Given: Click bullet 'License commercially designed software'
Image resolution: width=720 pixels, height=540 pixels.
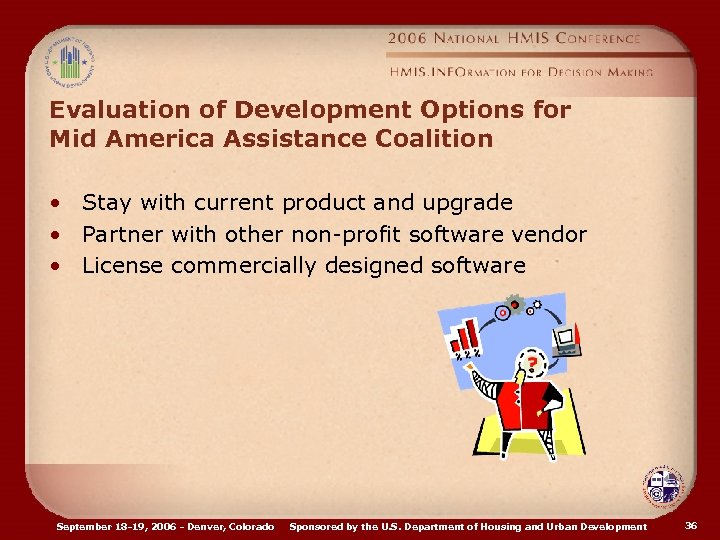Looking at the screenshot, I should pyautogui.click(x=304, y=266).
